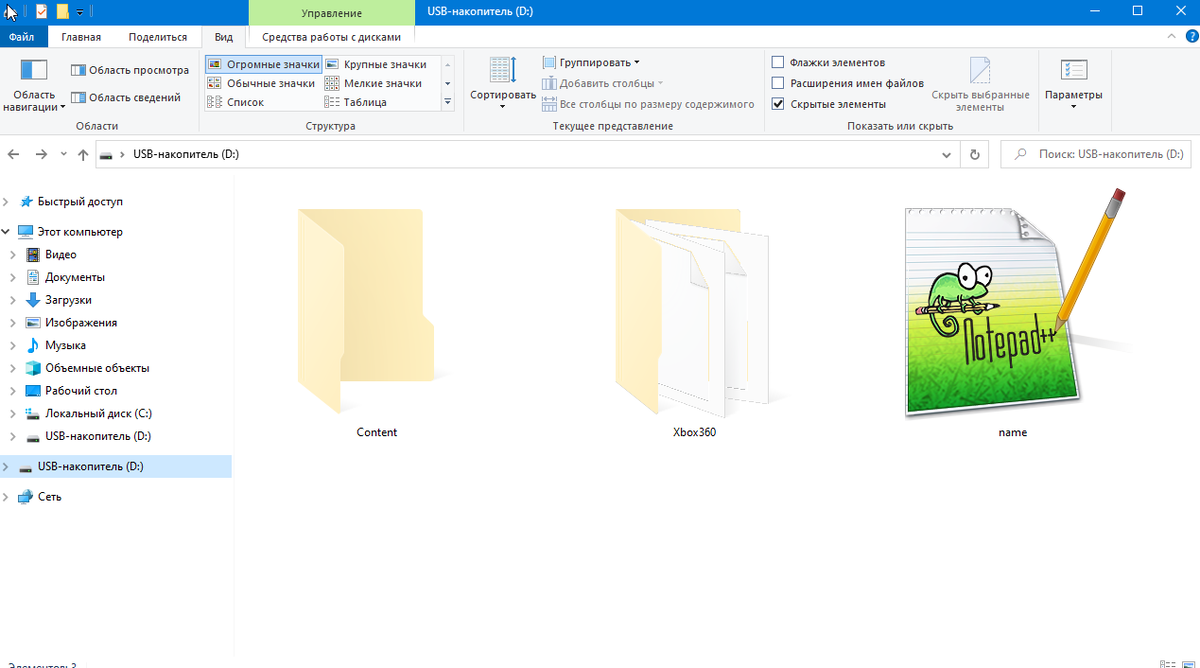Click the search USB drive field

tap(1097, 155)
